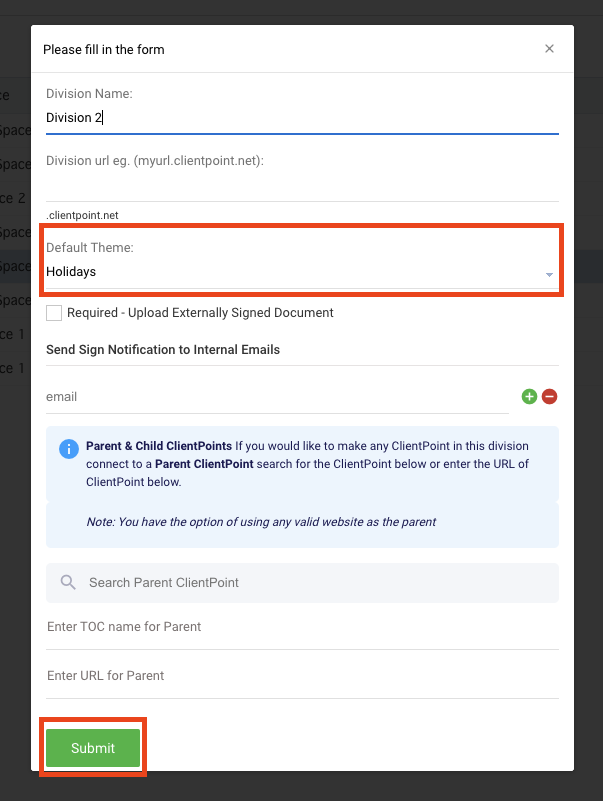Click the magnifier icon in search box
The width and height of the screenshot is (603, 801).
click(x=68, y=582)
